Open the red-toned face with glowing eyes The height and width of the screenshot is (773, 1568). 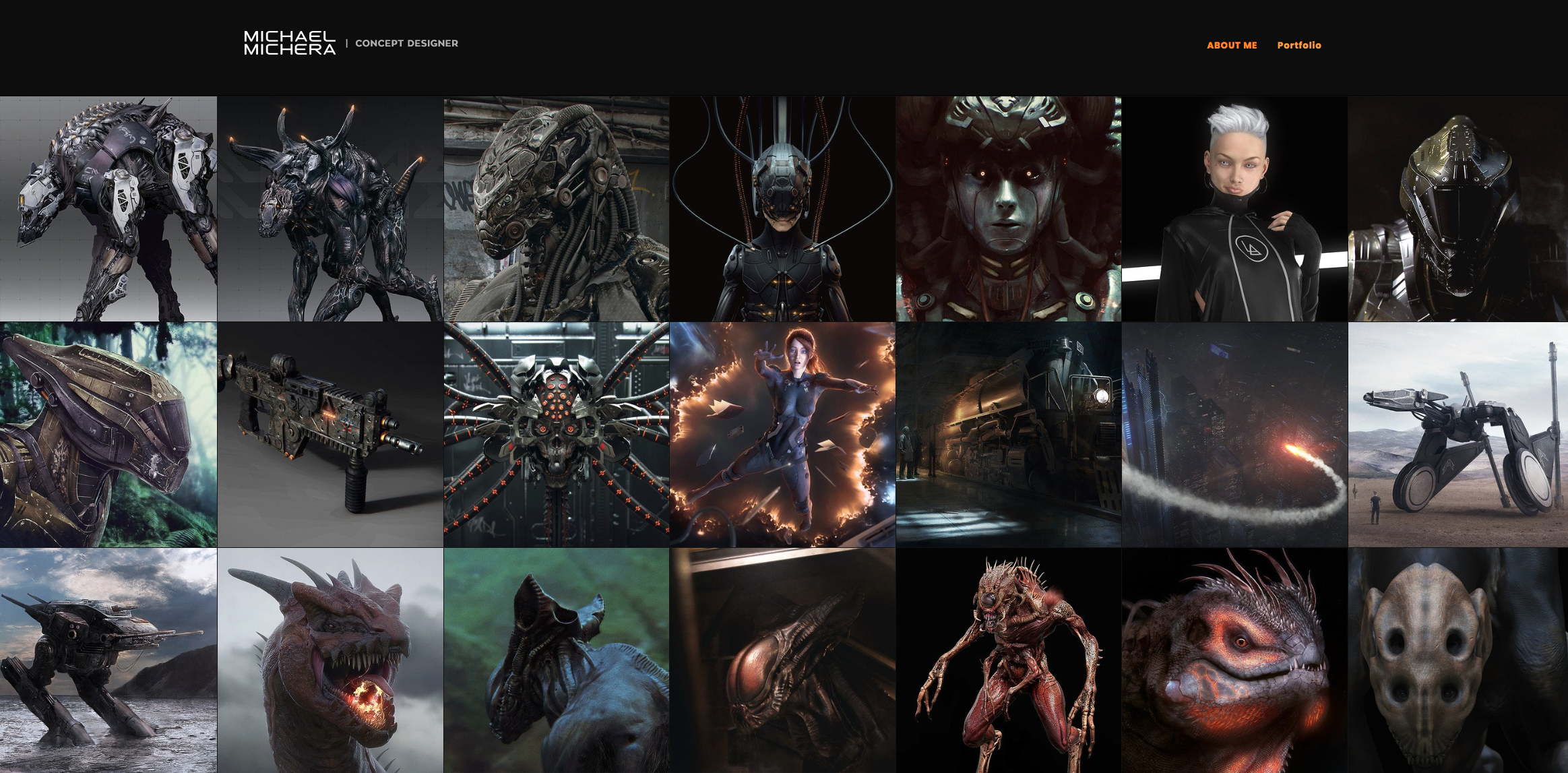pos(1009,209)
